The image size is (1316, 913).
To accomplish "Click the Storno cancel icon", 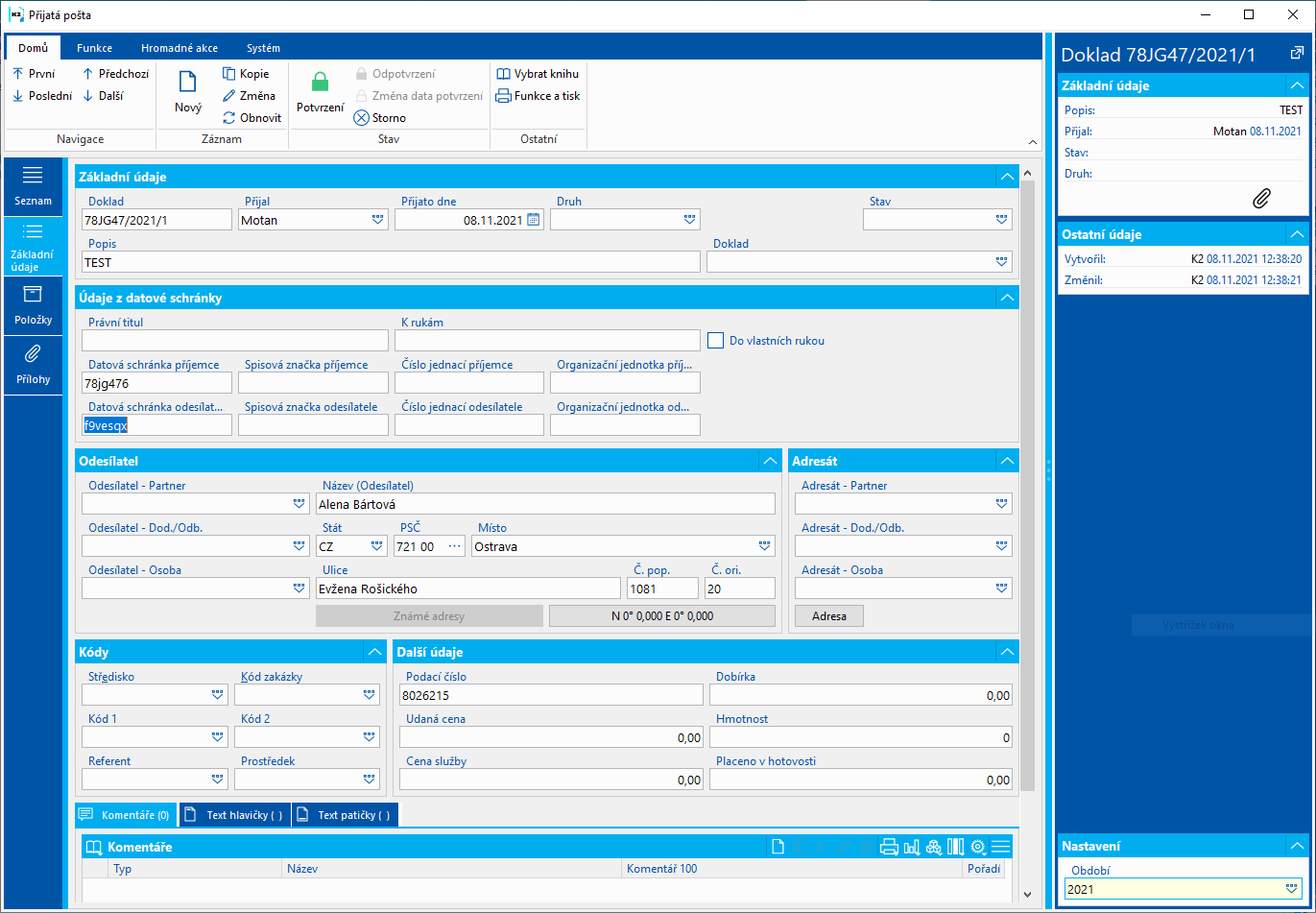I will (x=361, y=118).
